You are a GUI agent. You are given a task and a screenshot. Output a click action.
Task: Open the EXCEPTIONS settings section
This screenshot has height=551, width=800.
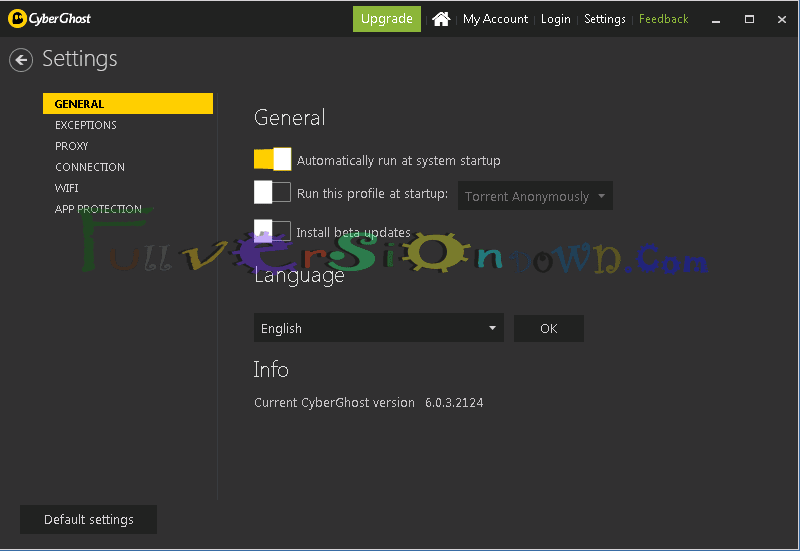point(86,125)
